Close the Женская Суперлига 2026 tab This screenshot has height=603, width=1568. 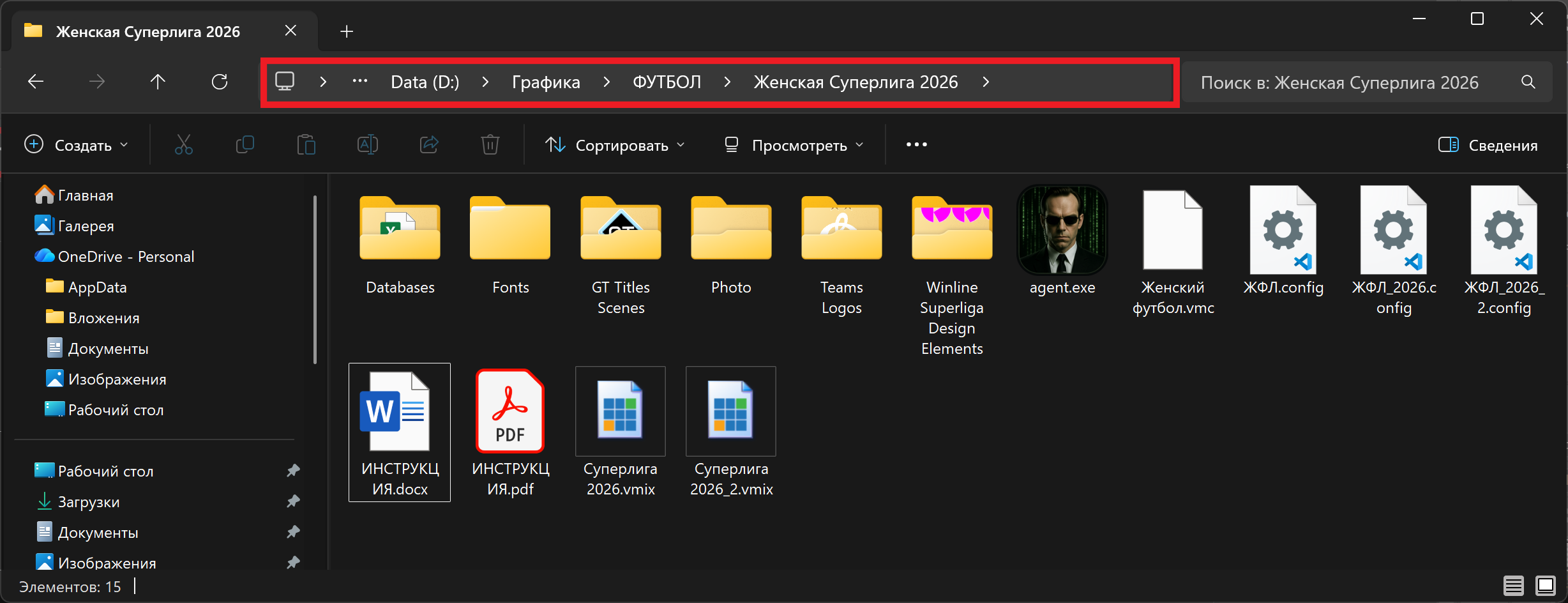pyautogui.click(x=290, y=31)
